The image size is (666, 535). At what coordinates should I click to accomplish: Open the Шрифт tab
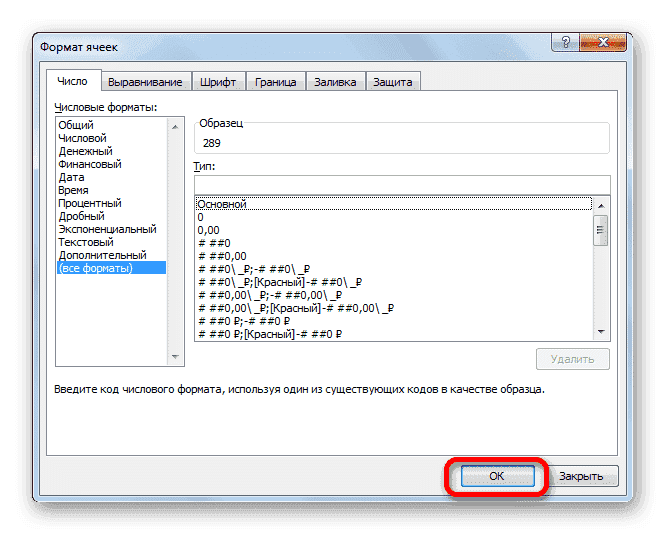click(x=218, y=82)
